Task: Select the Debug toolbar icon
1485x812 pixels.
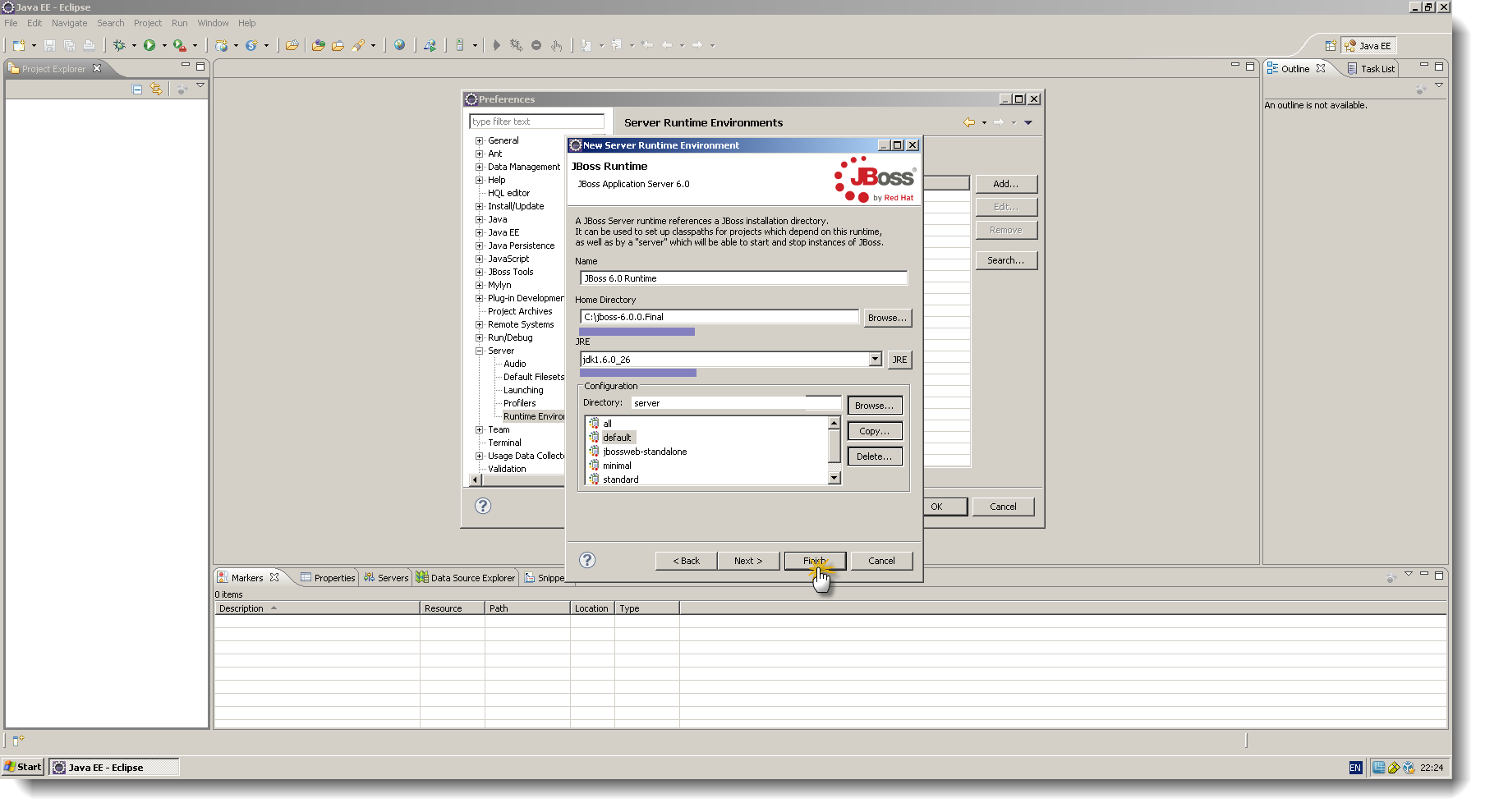Action: (120, 45)
